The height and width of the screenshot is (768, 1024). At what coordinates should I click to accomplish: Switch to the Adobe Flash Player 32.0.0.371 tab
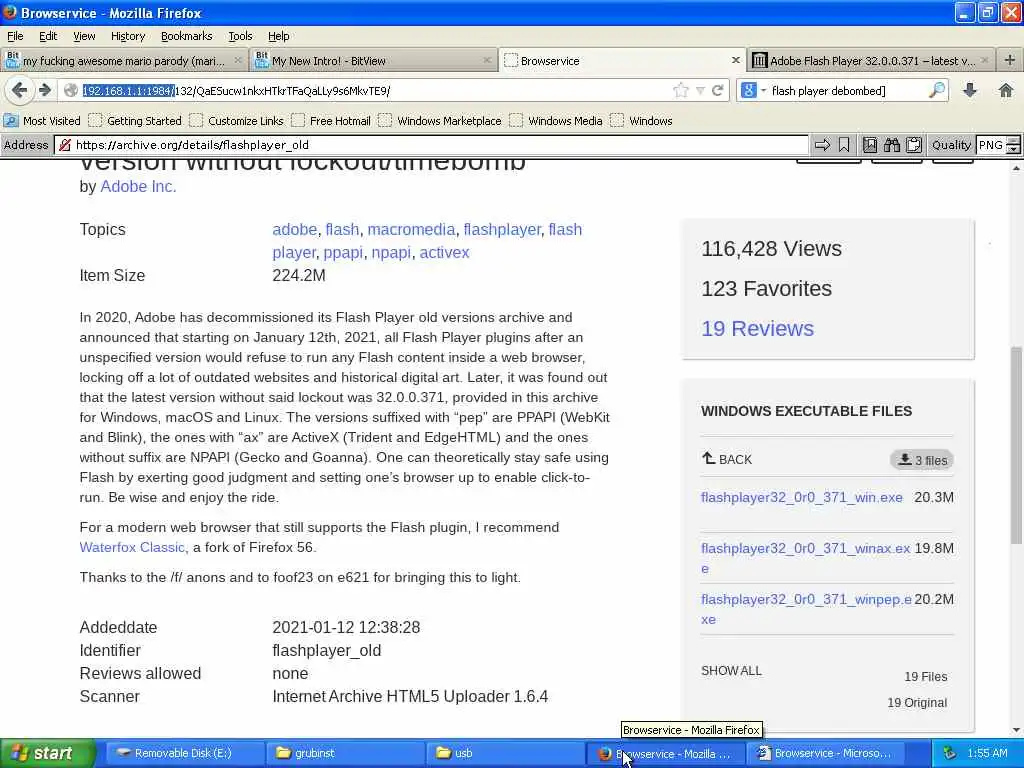pos(872,61)
